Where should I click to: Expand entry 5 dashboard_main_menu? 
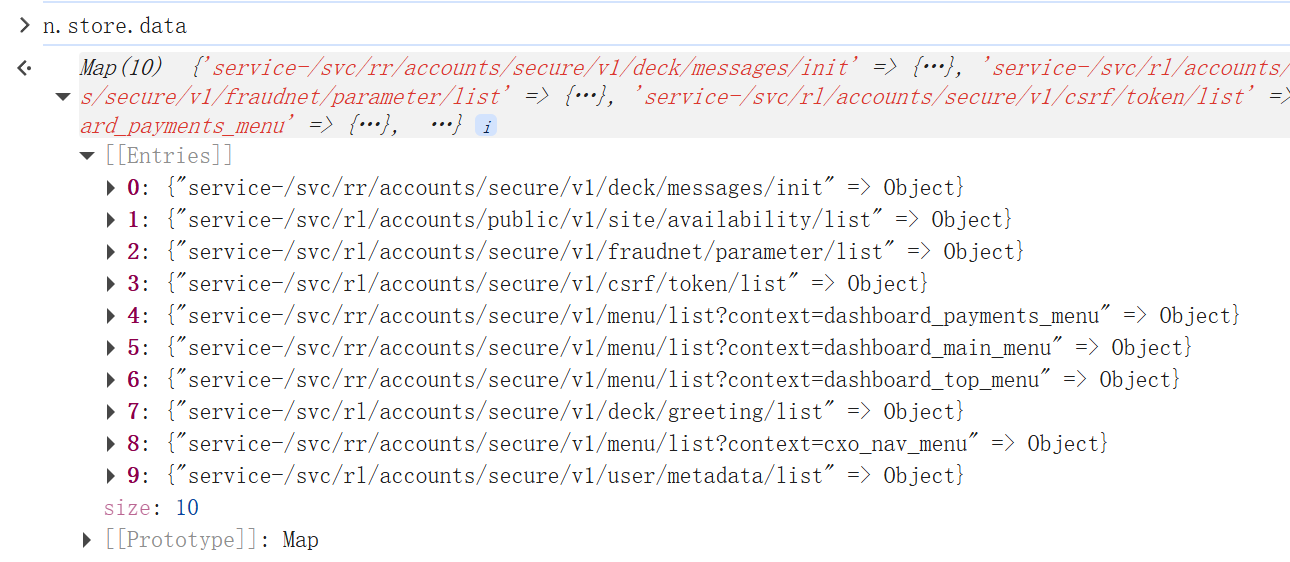(x=111, y=348)
